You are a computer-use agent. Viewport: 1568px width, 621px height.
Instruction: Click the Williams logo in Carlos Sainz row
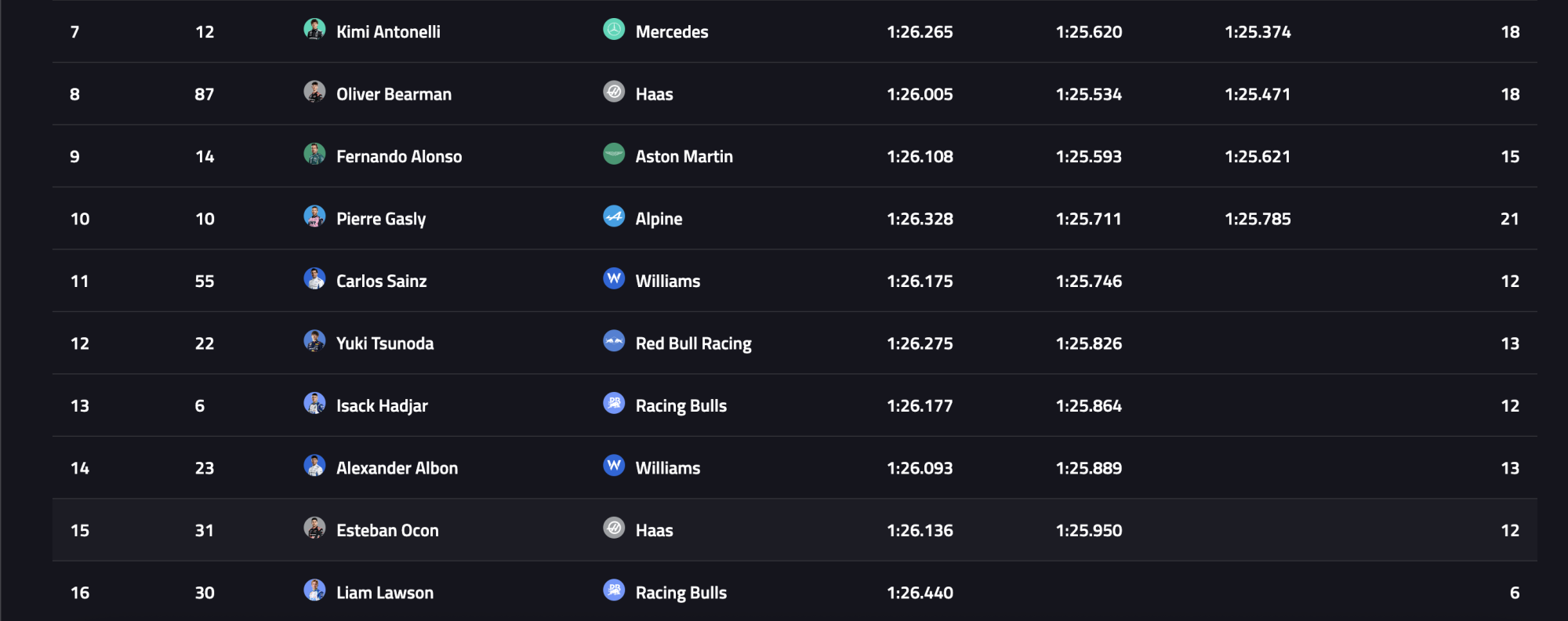(614, 279)
